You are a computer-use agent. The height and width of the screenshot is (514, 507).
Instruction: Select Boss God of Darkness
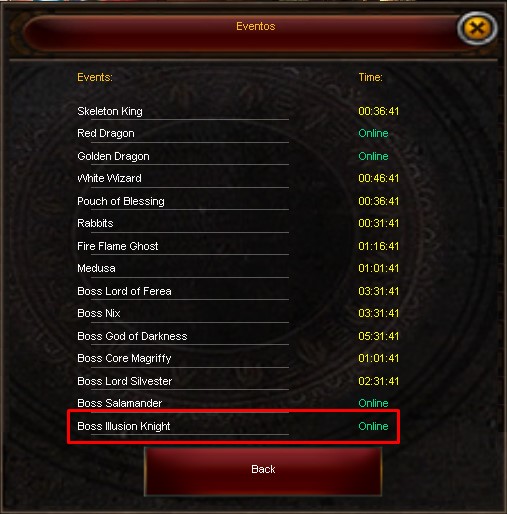(132, 336)
